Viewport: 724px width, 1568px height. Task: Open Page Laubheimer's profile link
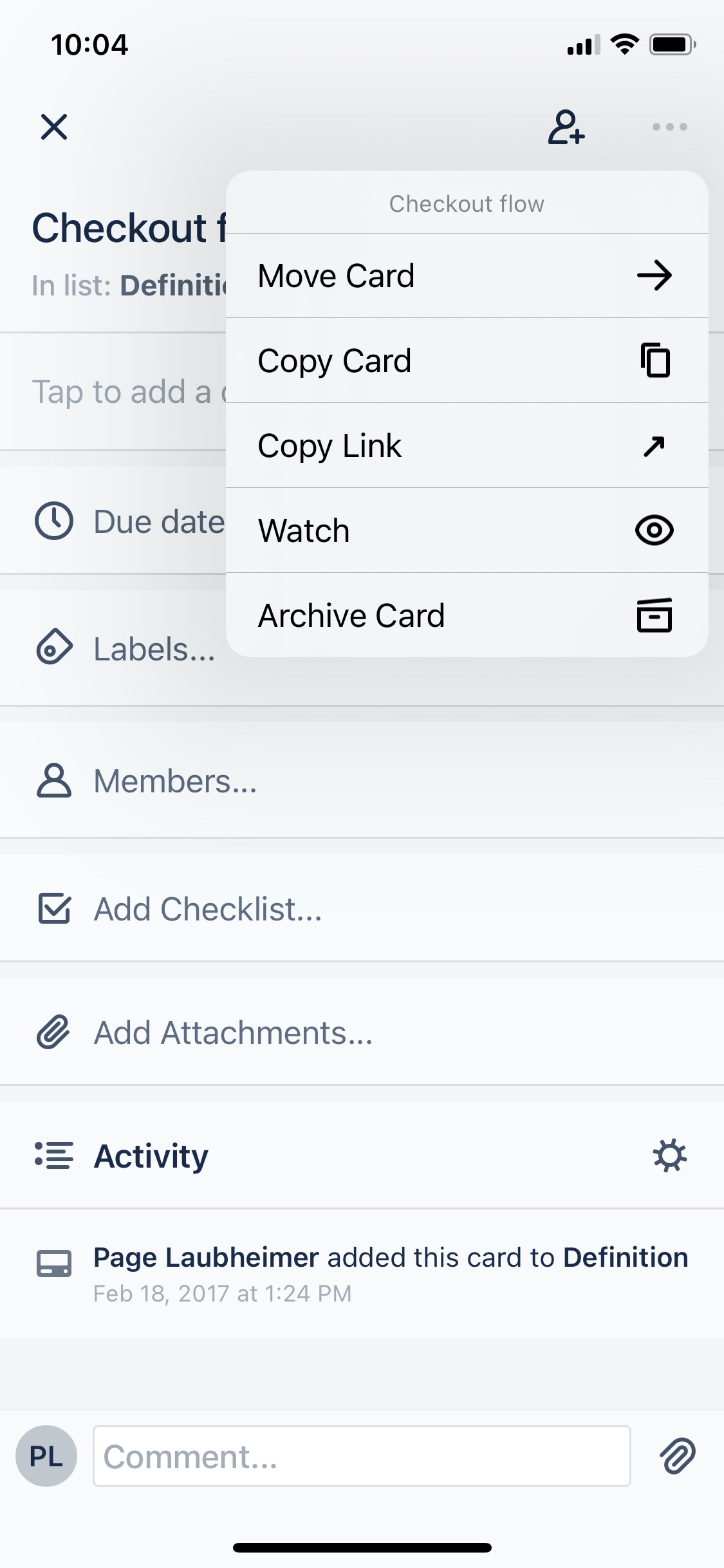(206, 1257)
